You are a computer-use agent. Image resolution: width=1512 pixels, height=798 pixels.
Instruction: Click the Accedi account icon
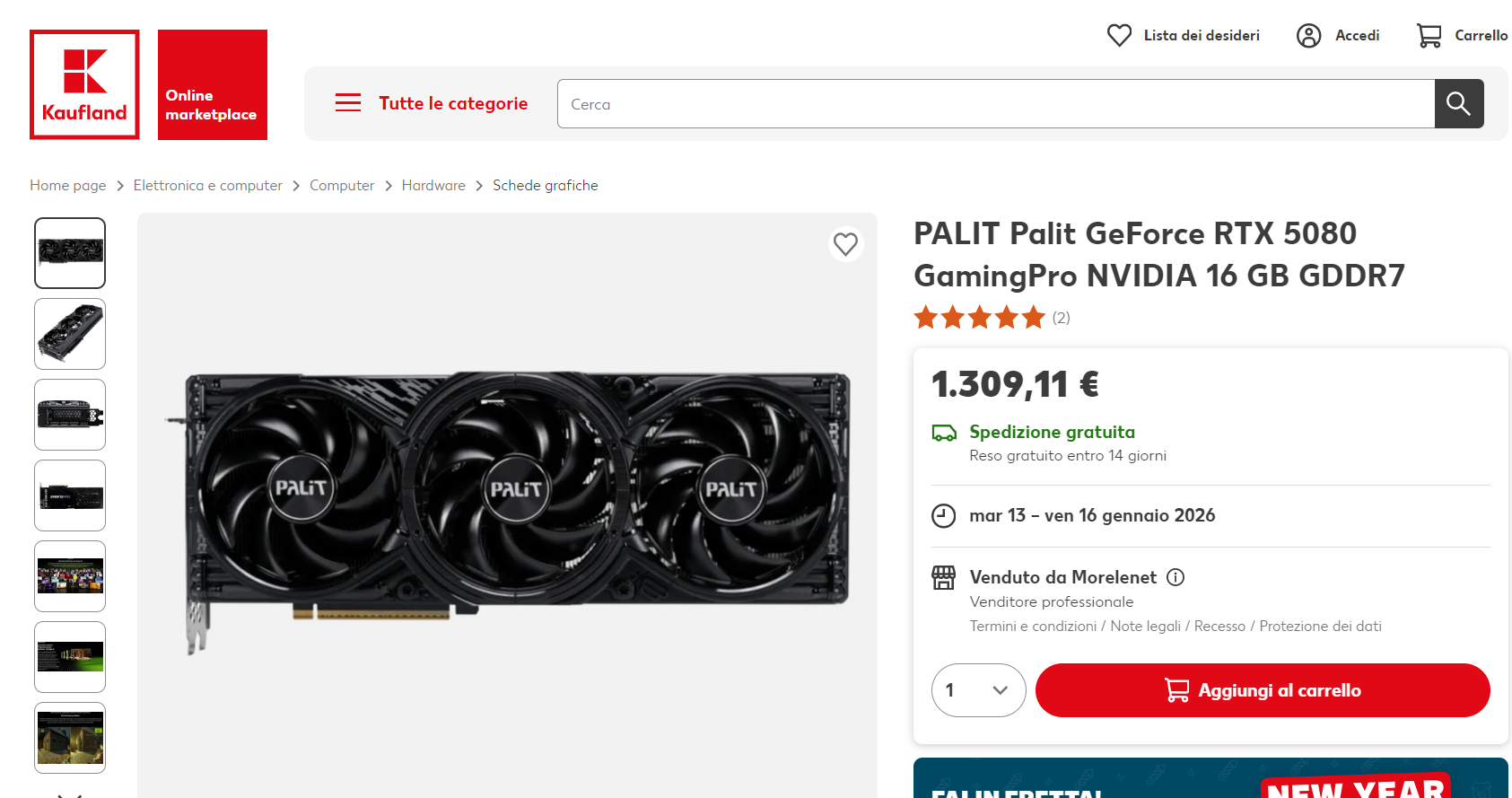coord(1308,36)
